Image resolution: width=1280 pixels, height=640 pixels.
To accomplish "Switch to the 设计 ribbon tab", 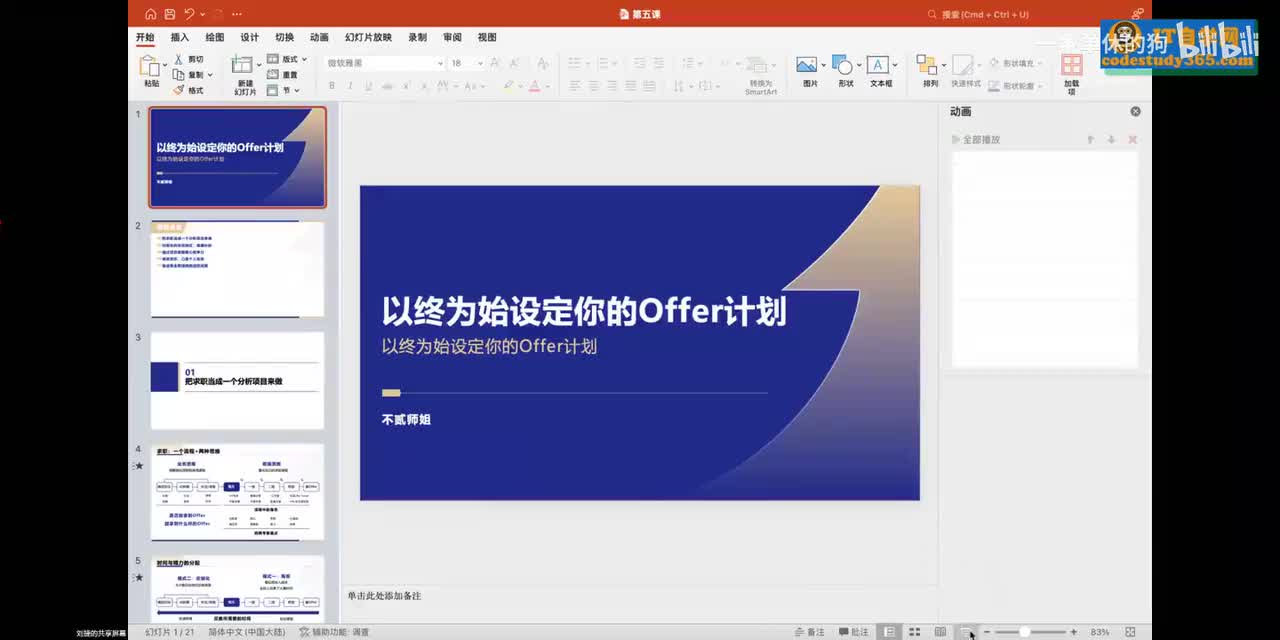I will pos(250,37).
